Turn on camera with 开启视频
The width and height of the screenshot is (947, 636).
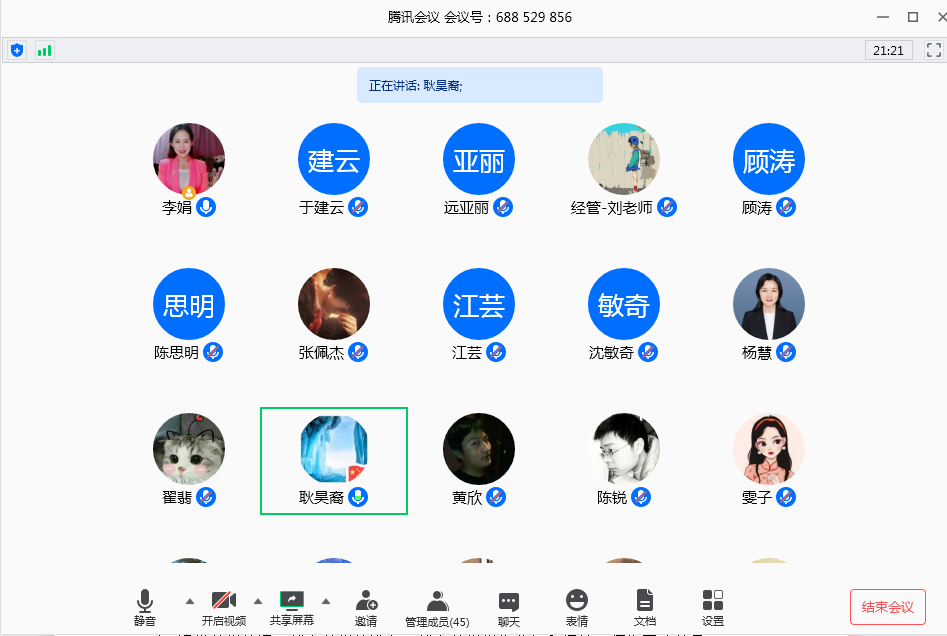pyautogui.click(x=223, y=606)
